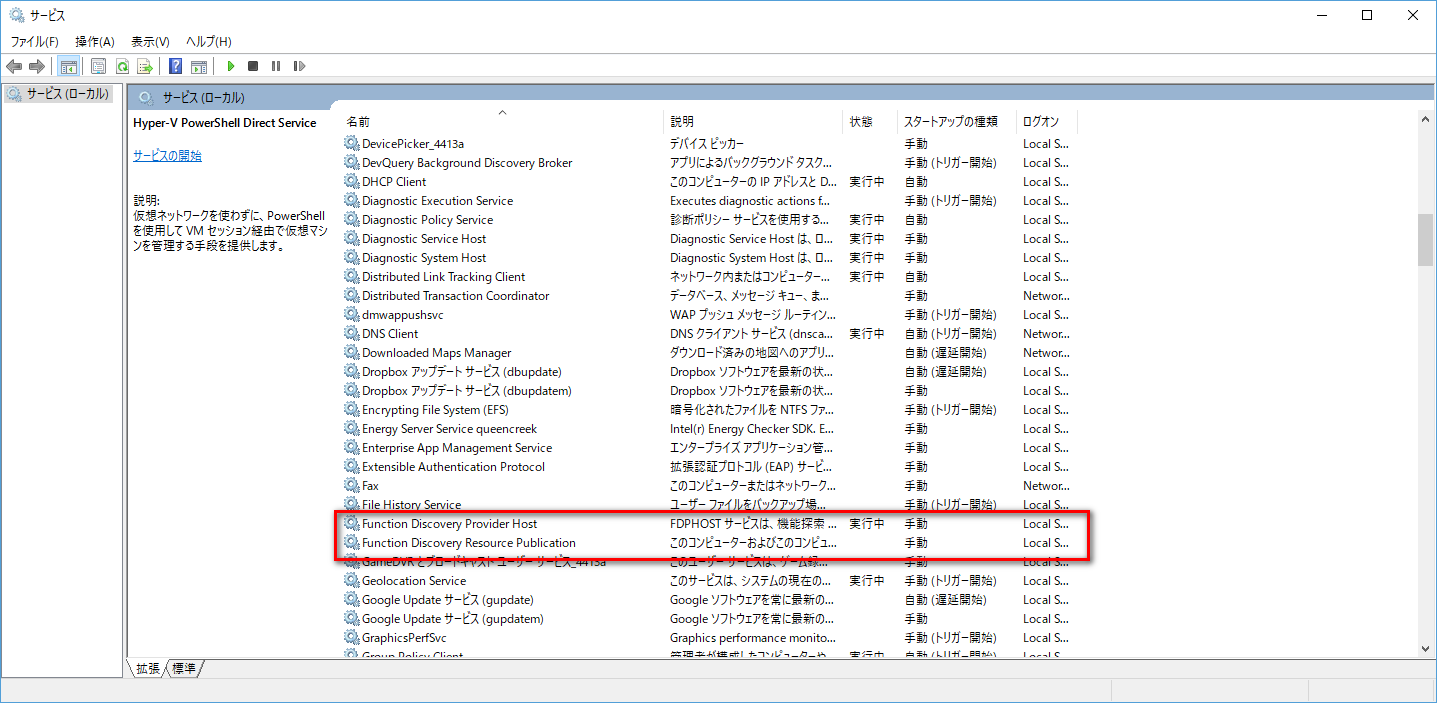Screen dimensions: 1437x703
Task: Click the Restart Service toolbar icon
Action: tap(299, 66)
